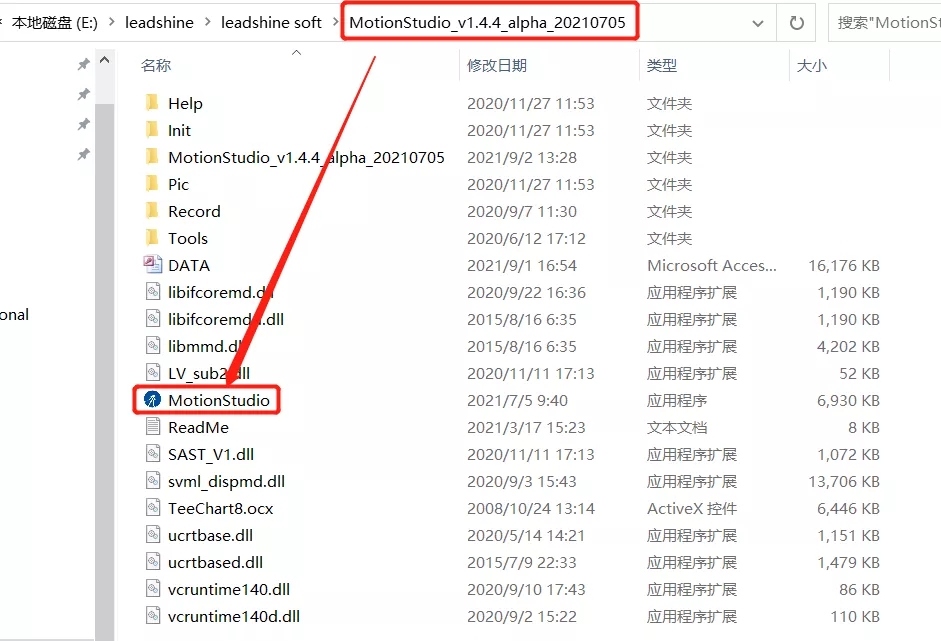941x641 pixels.
Task: Click the Pic folder icon
Action: pos(152,184)
